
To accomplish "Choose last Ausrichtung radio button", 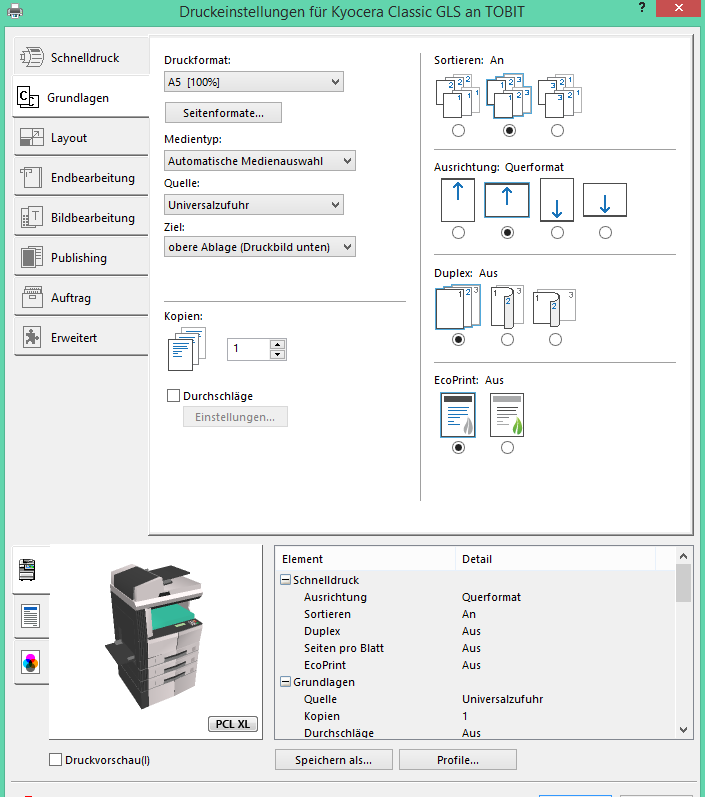I will 605,233.
